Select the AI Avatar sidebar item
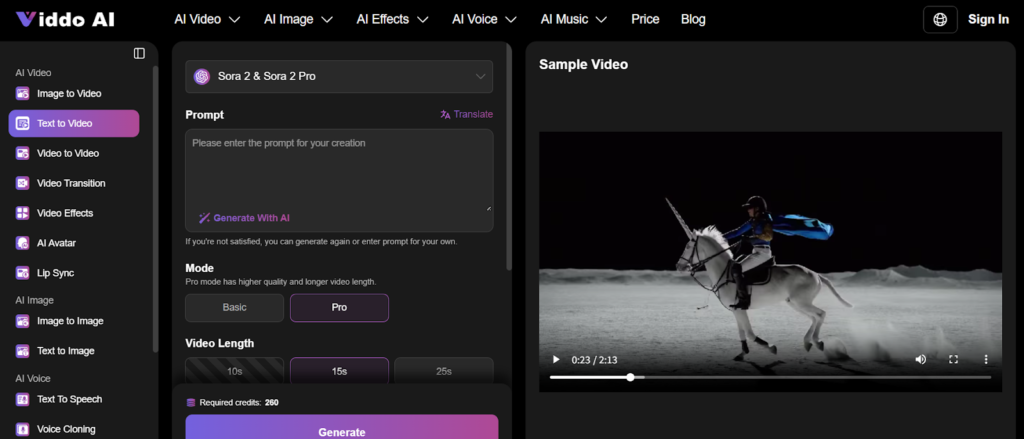1024x439 pixels. click(56, 243)
